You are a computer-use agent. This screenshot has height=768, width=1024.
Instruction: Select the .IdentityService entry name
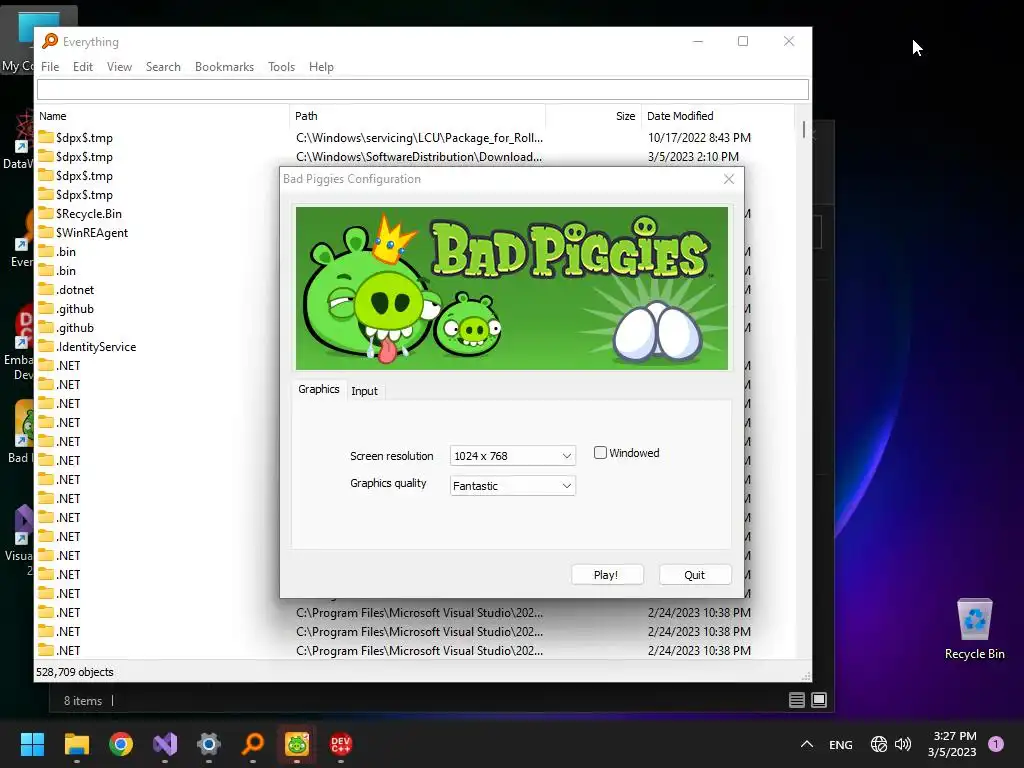(96, 347)
